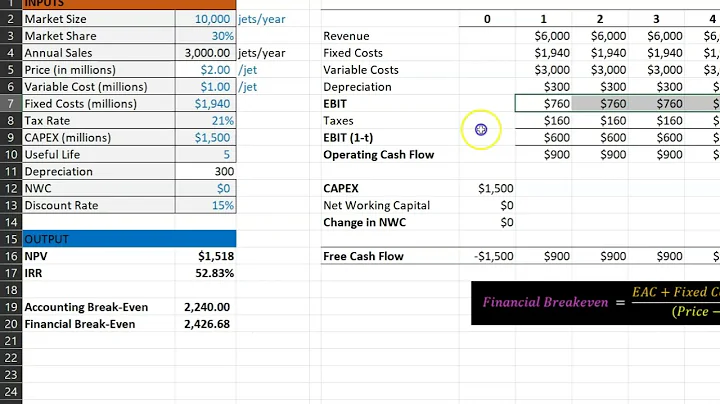Select row header 7
The height and width of the screenshot is (404, 720).
click(x=11, y=104)
